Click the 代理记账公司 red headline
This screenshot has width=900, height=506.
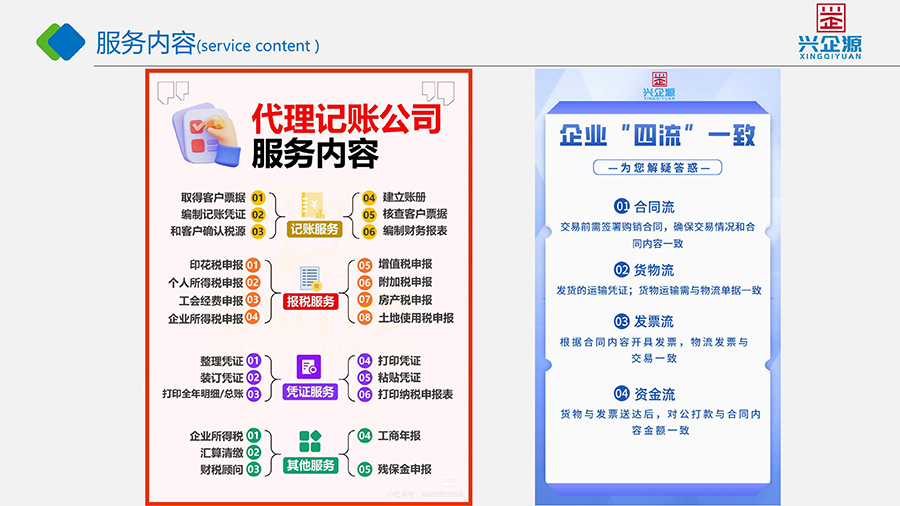pos(345,119)
